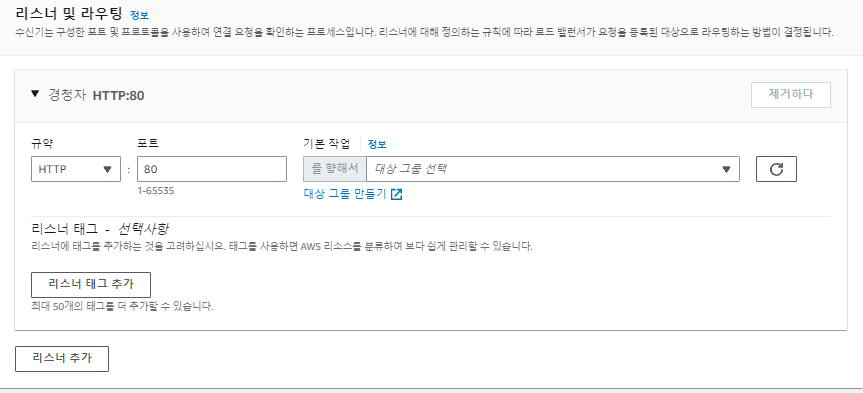Click the 제거하다 button

pos(791,95)
